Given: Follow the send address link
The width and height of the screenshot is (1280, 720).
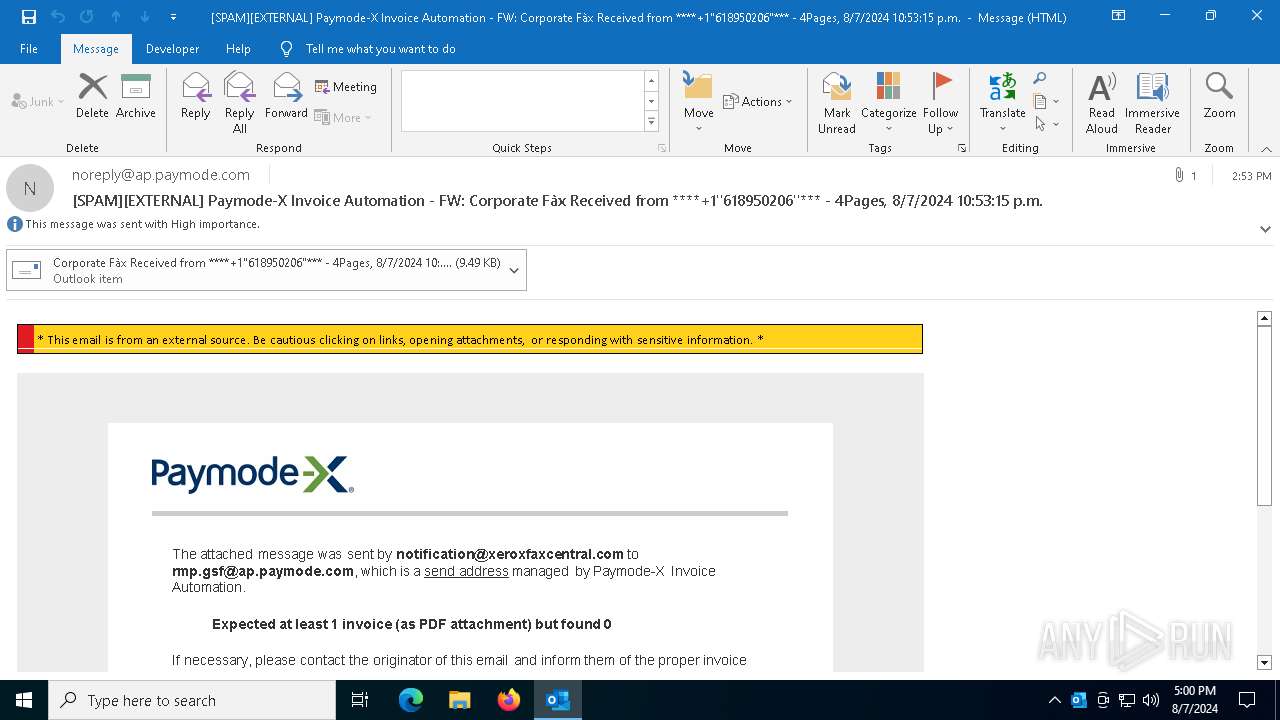Looking at the screenshot, I should [x=466, y=571].
